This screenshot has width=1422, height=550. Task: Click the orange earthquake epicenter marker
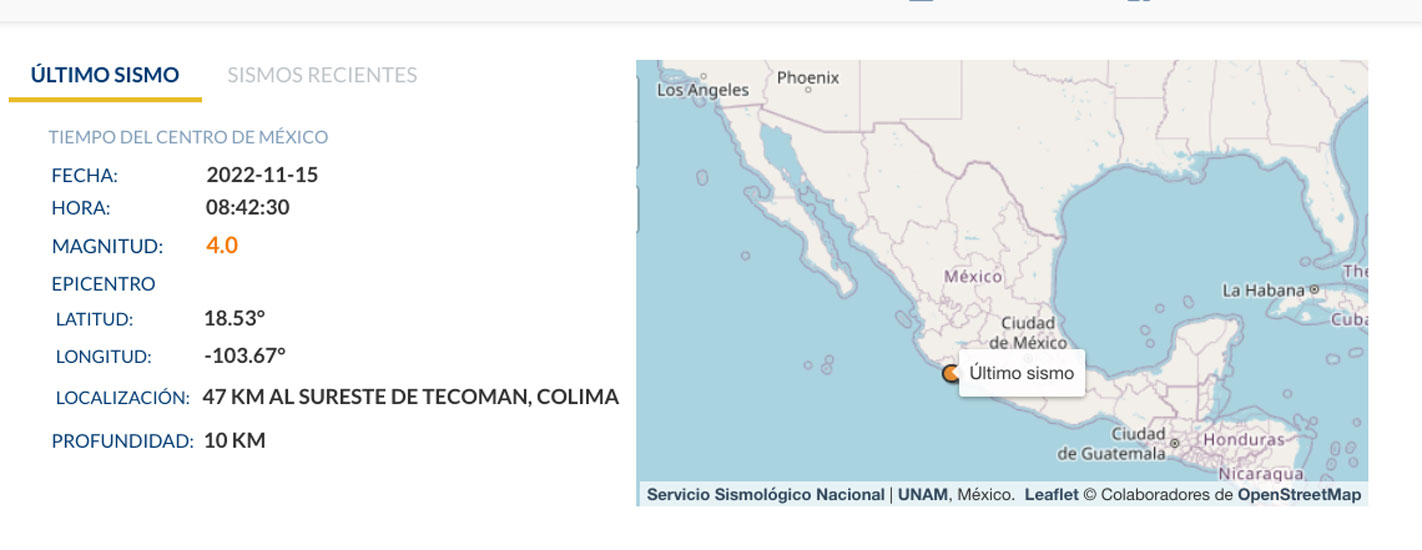click(x=949, y=374)
